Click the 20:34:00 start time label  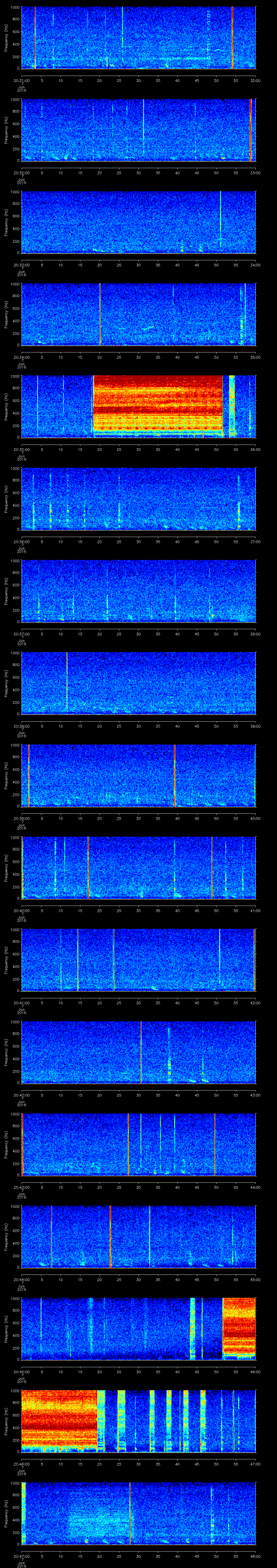pos(22,357)
